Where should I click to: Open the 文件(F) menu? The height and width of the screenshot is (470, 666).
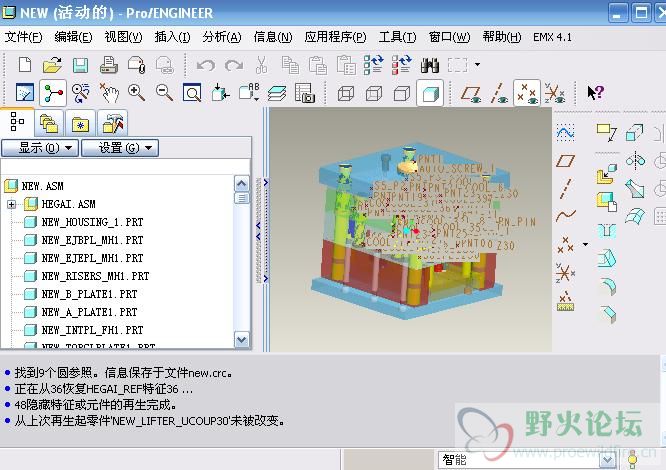click(23, 37)
